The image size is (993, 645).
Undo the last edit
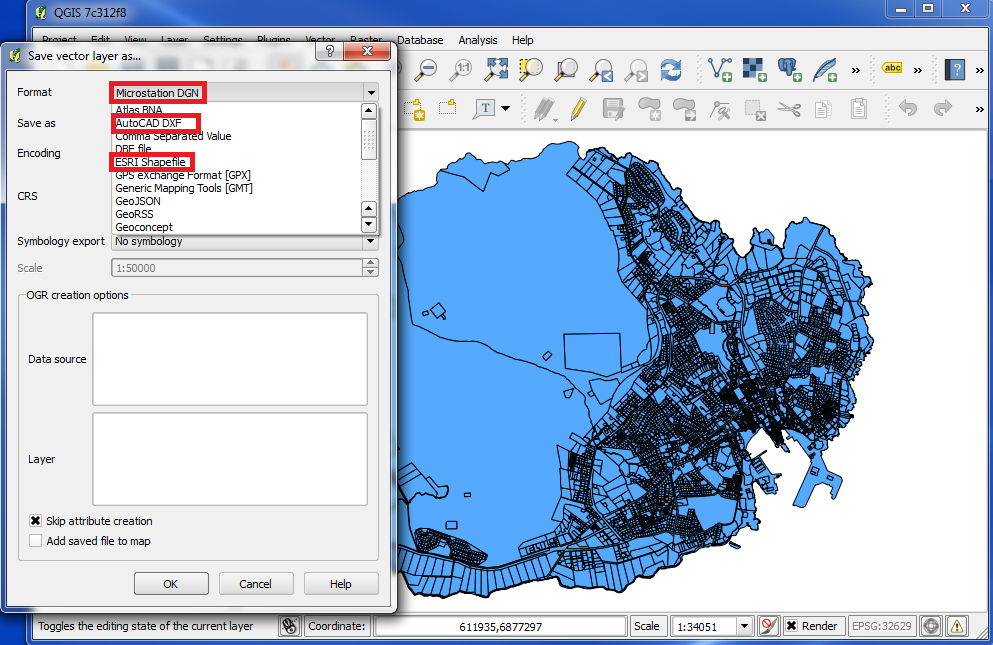point(908,108)
